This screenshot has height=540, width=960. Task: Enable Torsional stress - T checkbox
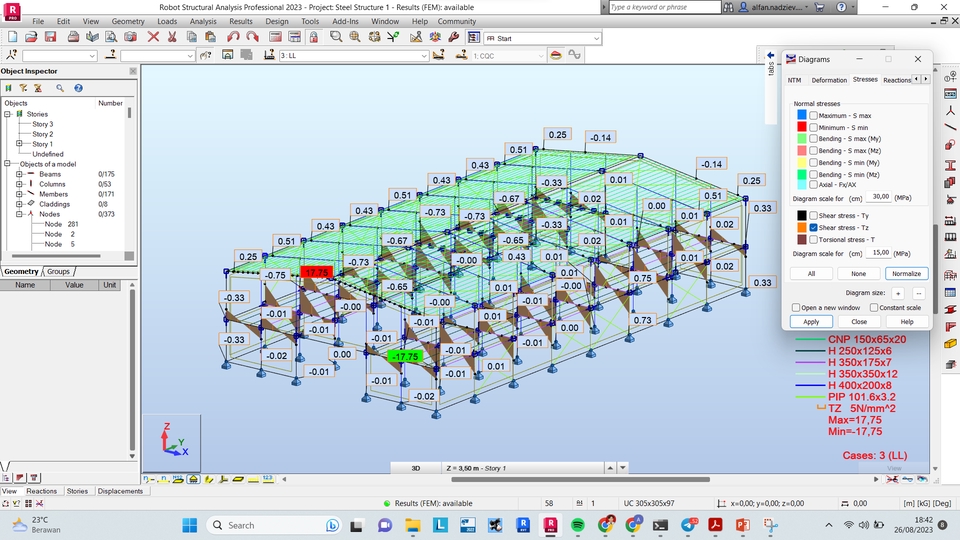pyautogui.click(x=813, y=239)
